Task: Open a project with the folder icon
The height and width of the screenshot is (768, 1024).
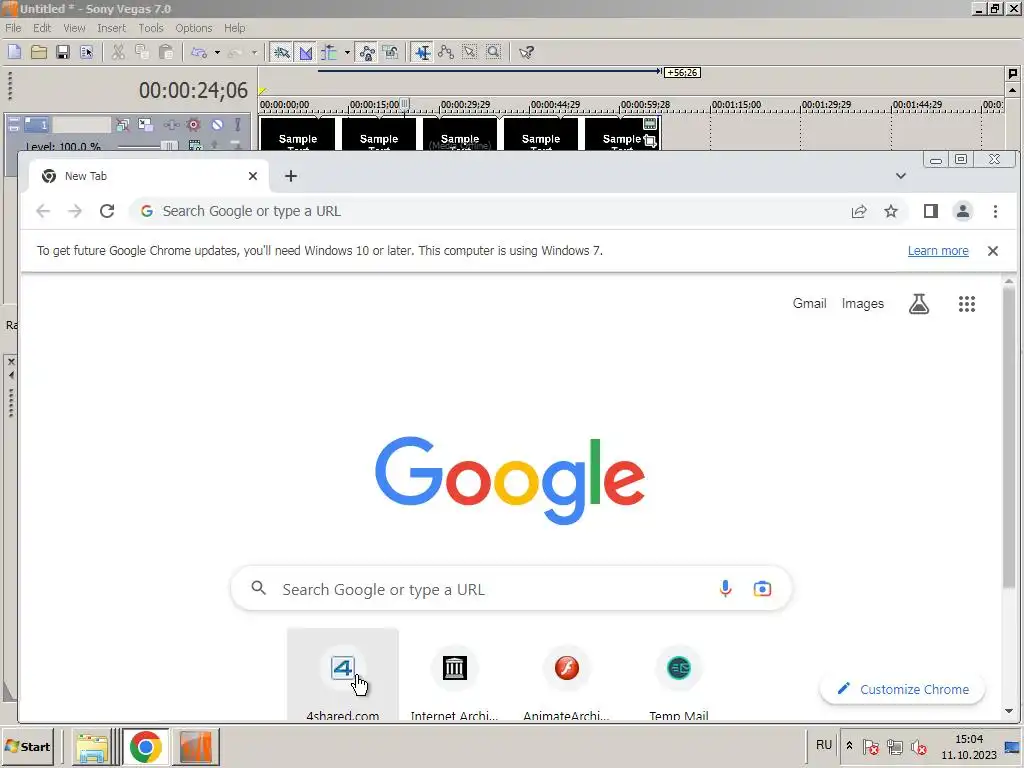Action: click(39, 52)
